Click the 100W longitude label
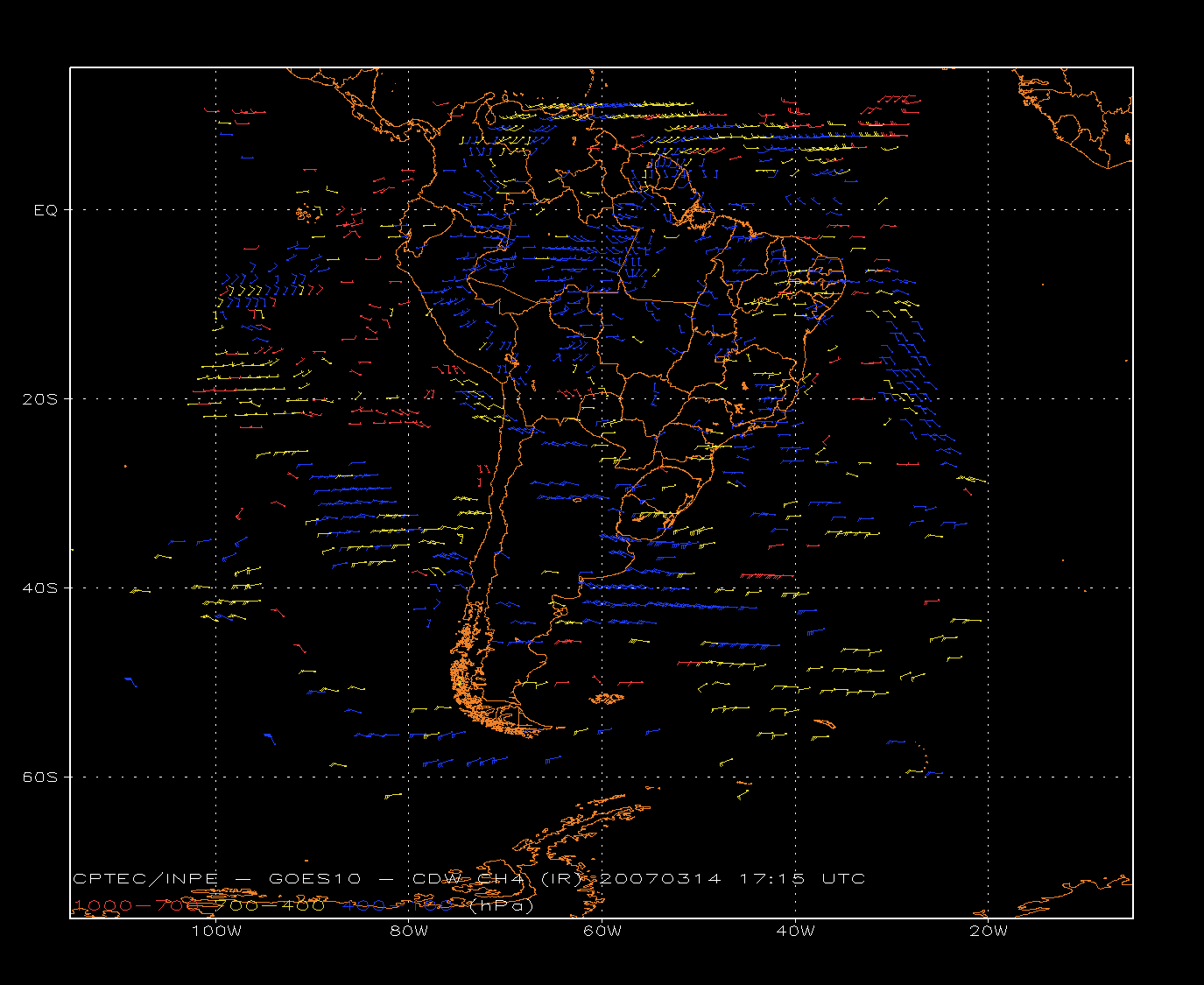 point(216,931)
